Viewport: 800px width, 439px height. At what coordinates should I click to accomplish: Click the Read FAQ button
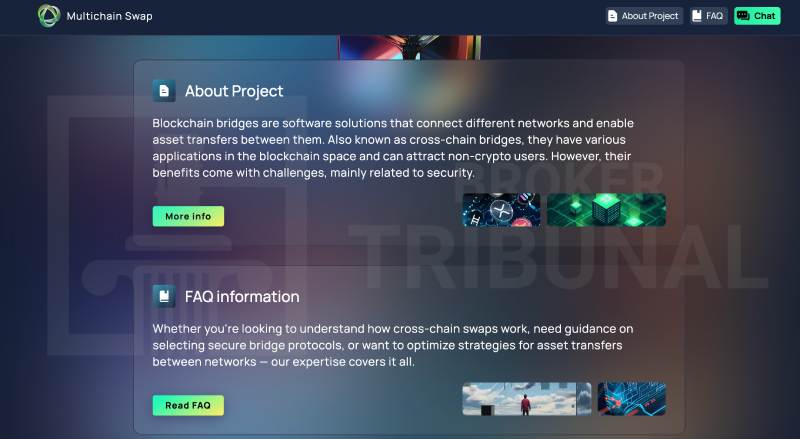click(188, 405)
